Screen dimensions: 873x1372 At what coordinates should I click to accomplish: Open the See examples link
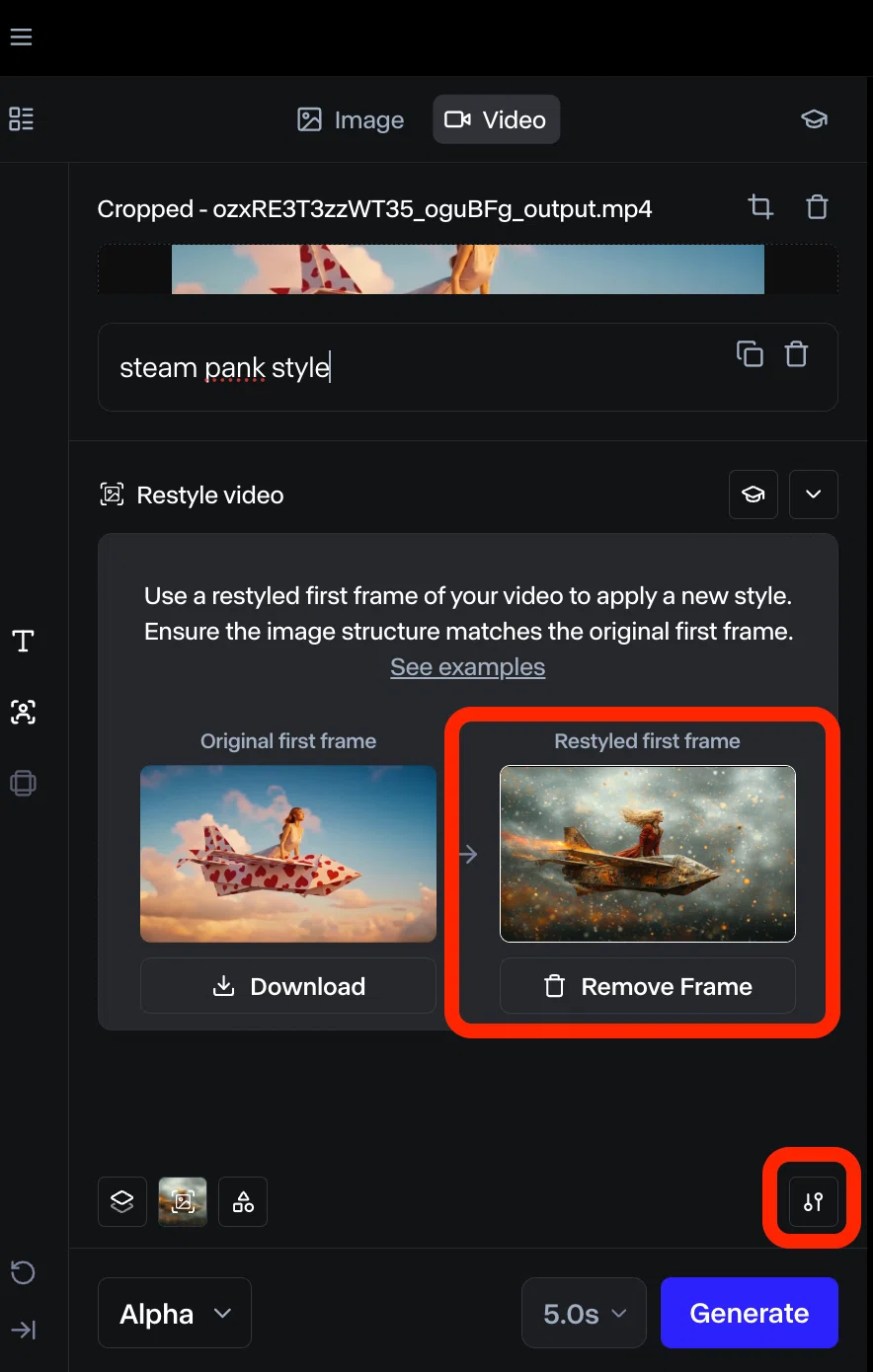[468, 667]
